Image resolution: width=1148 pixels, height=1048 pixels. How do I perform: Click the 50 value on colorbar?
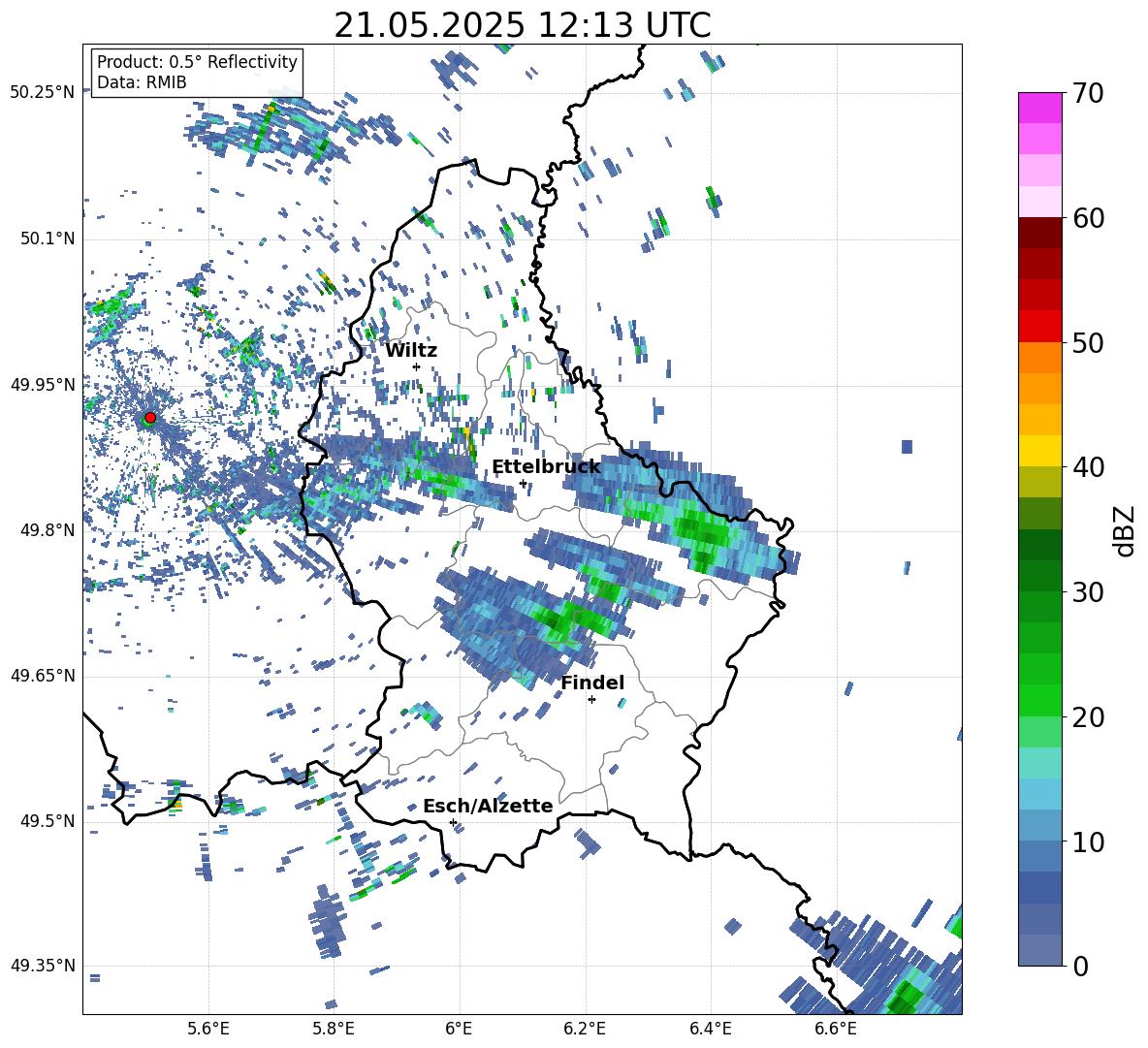[x=1087, y=342]
